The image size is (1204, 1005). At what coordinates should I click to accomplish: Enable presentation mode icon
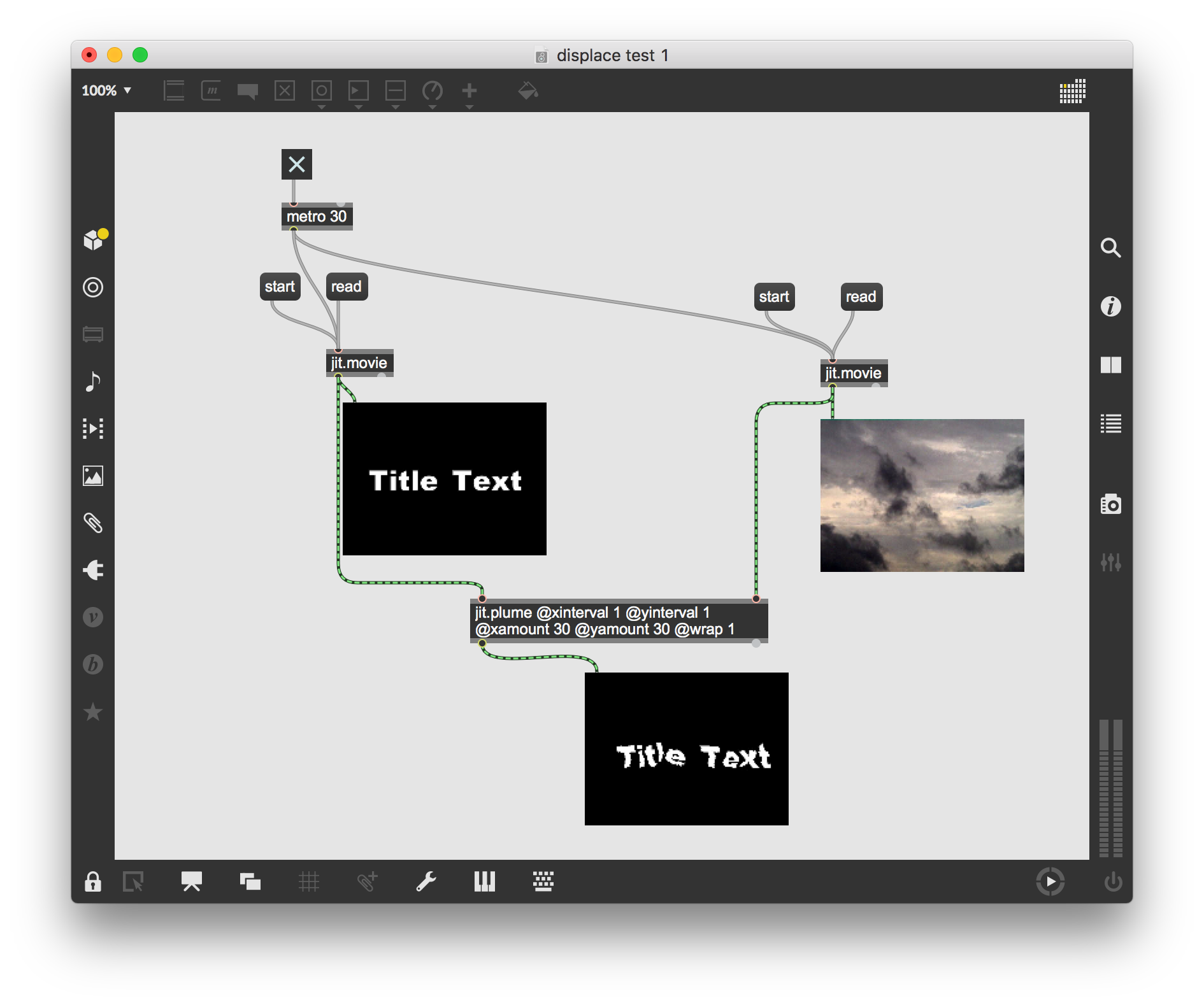click(192, 881)
